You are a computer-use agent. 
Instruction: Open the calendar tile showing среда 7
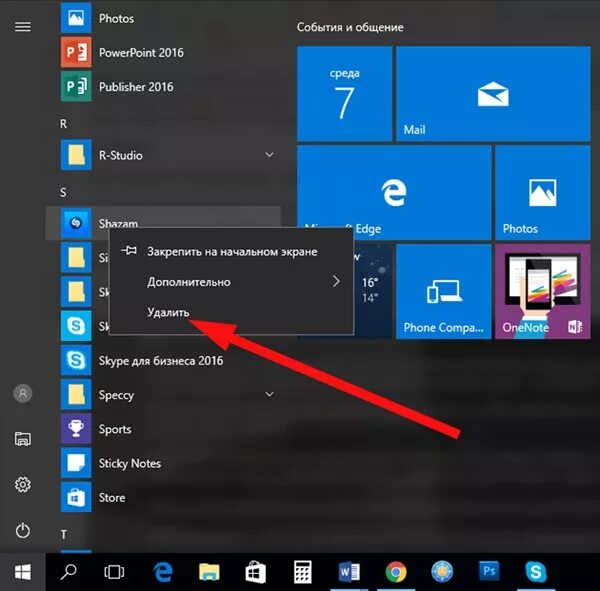coord(344,94)
